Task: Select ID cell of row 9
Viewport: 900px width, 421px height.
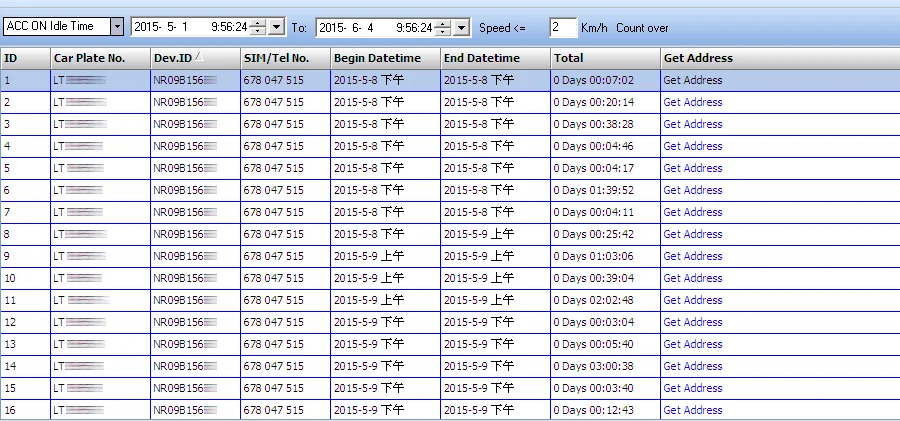Action: pos(25,256)
